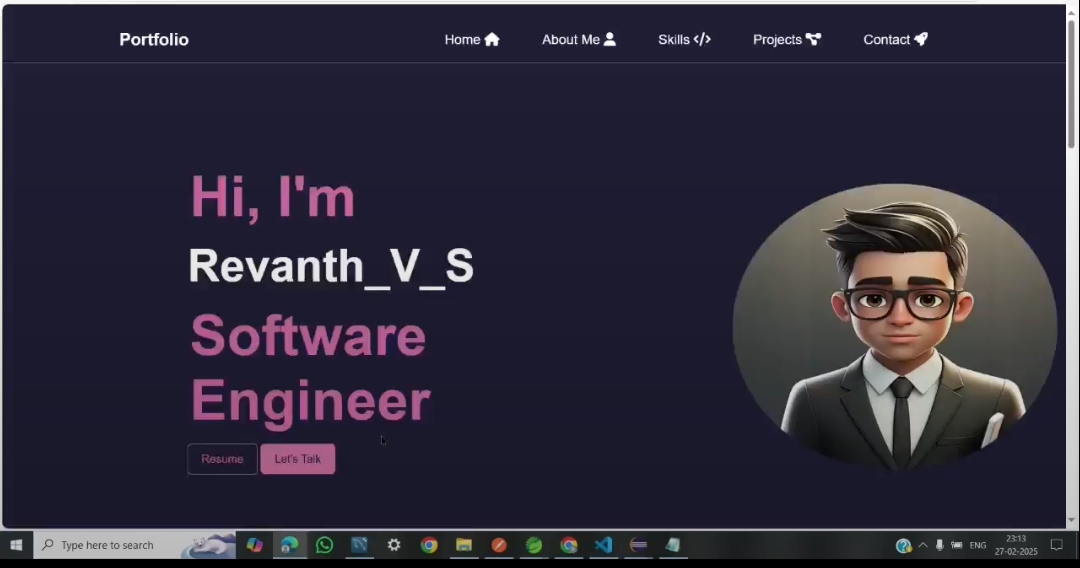Viewport: 1080px width, 568px height.
Task: Open the ENG language switcher
Action: click(x=978, y=545)
